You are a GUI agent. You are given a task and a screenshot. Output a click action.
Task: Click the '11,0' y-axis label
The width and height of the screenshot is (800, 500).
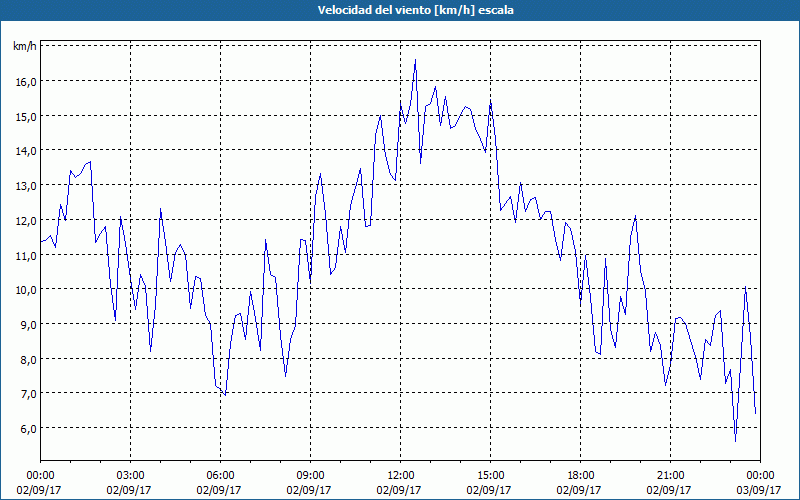[x=26, y=255]
